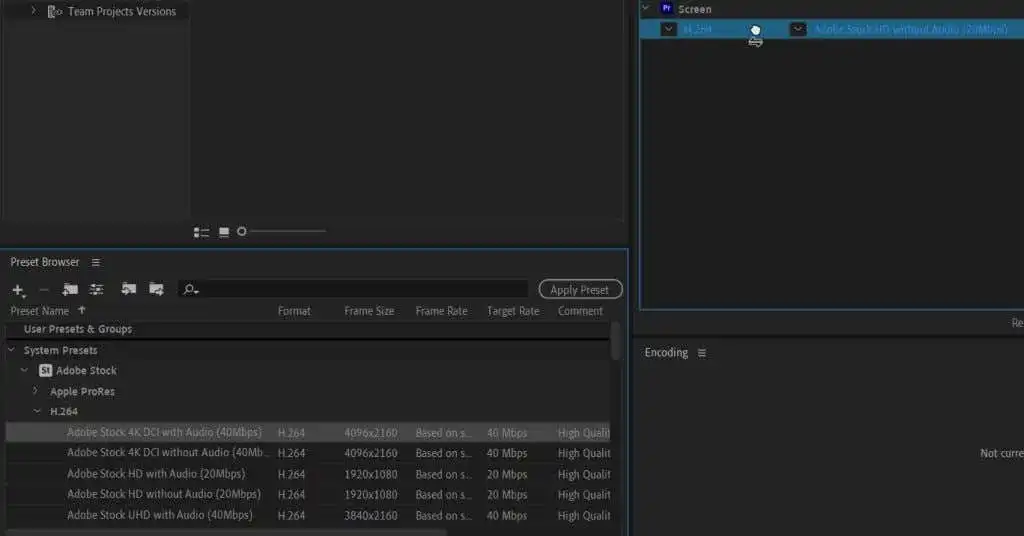Click the Preset Browser vertical scrollbar
Viewport: 1024px width, 536px height.
(615, 341)
